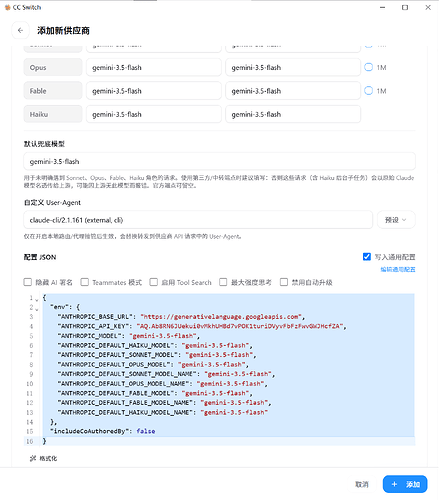Screen dimensions: 439x500
Task: Click the Fable role label
Action: point(53,91)
